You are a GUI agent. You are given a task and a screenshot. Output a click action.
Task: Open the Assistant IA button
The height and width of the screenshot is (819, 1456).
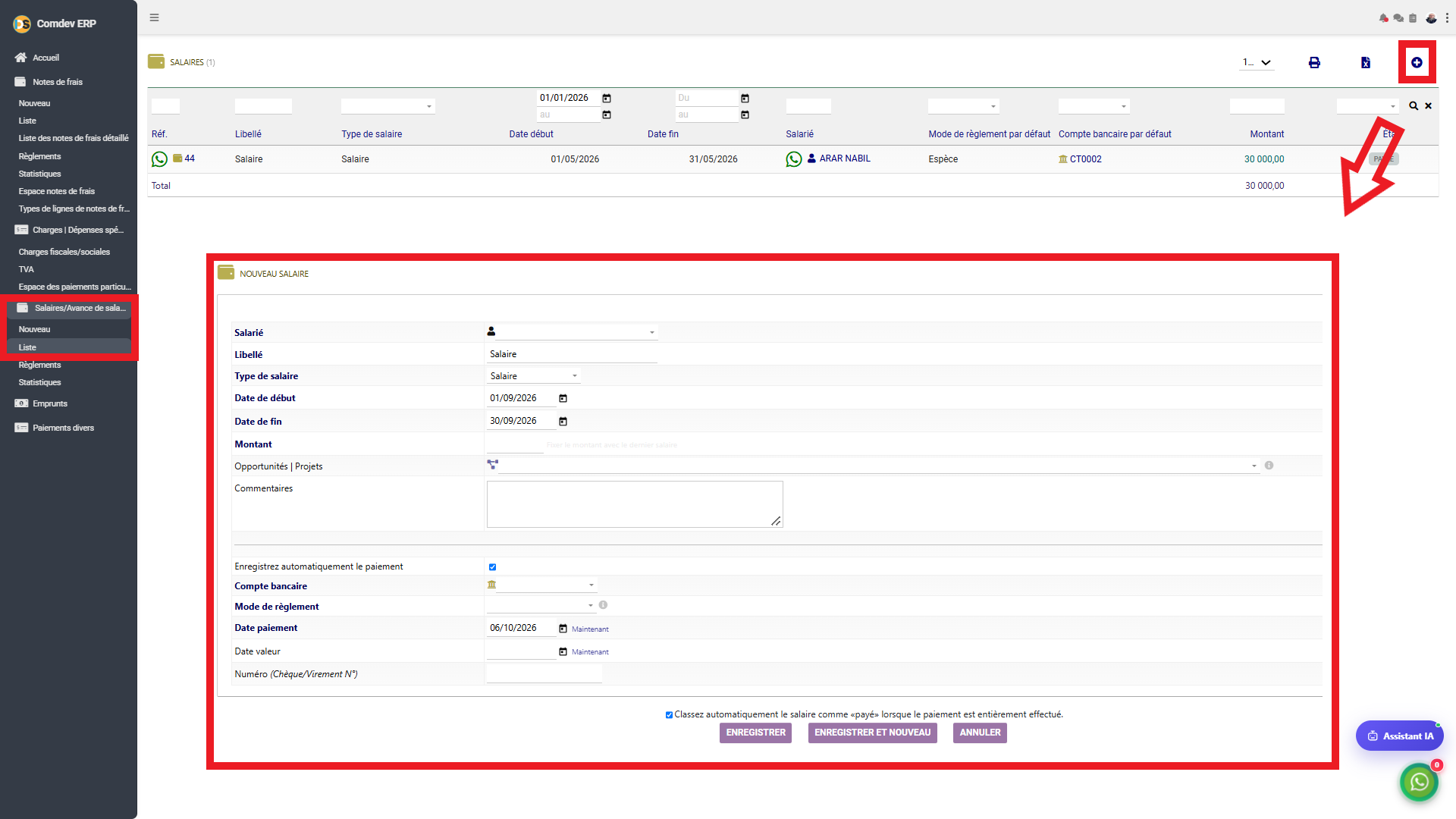coord(1400,736)
